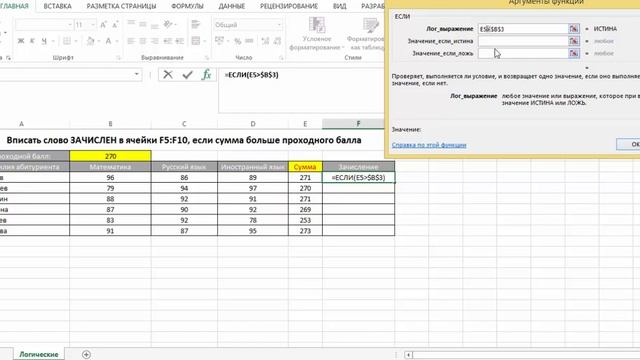Switch to ФОРМУЛЫ ribbon tab

(187, 6)
